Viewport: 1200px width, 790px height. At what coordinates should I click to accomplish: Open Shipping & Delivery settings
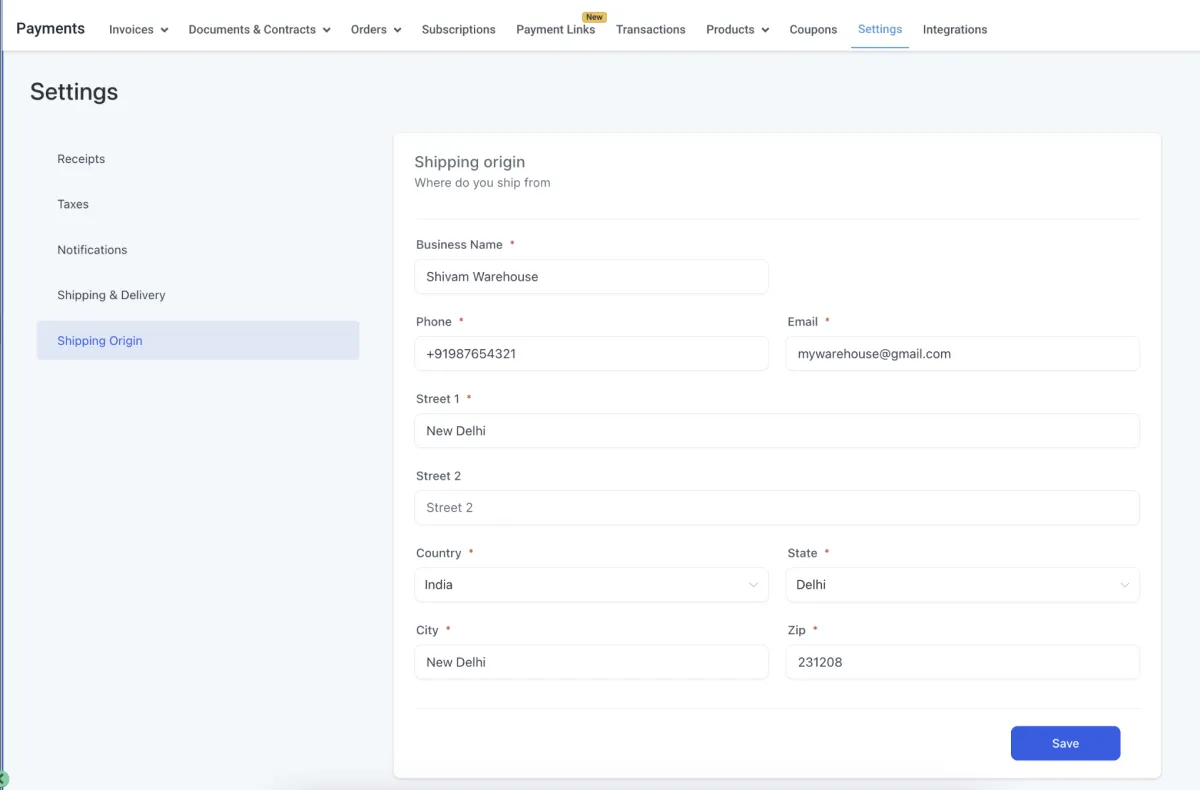tap(198, 295)
